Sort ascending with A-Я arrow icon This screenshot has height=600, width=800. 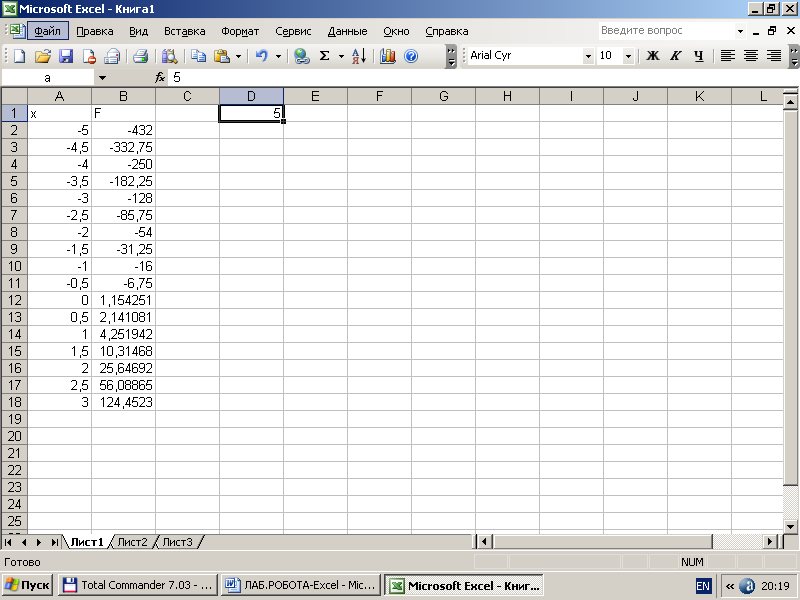tap(359, 56)
